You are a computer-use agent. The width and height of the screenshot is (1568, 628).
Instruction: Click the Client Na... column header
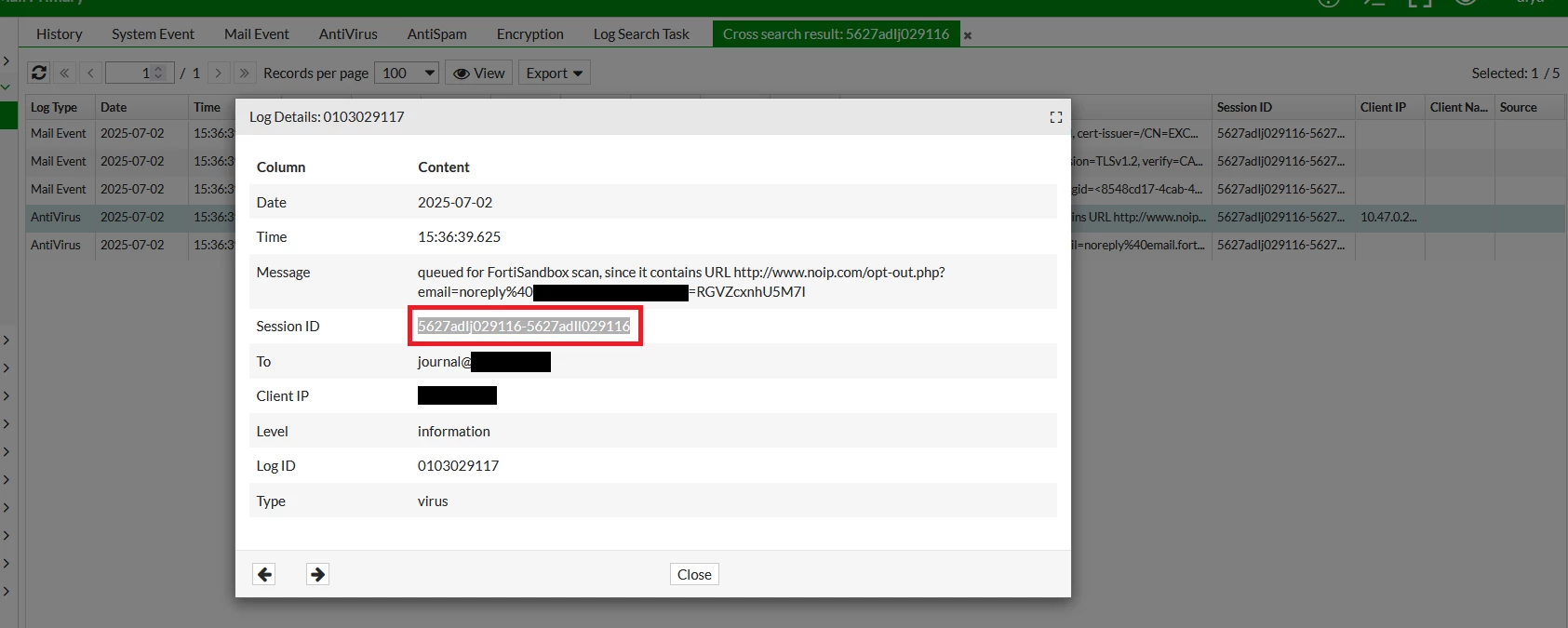pos(1459,107)
